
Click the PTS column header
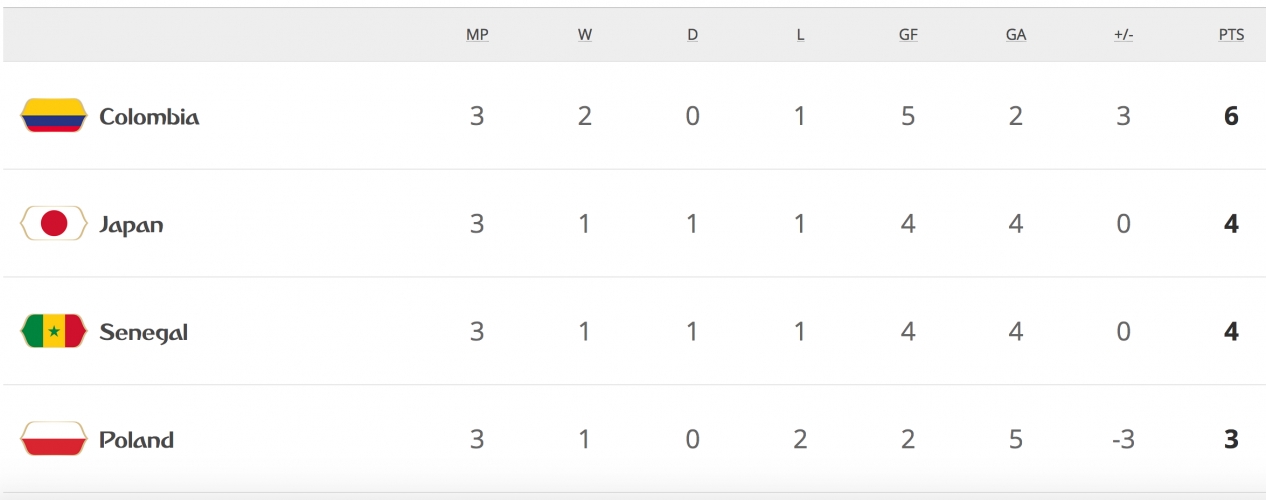click(1231, 34)
